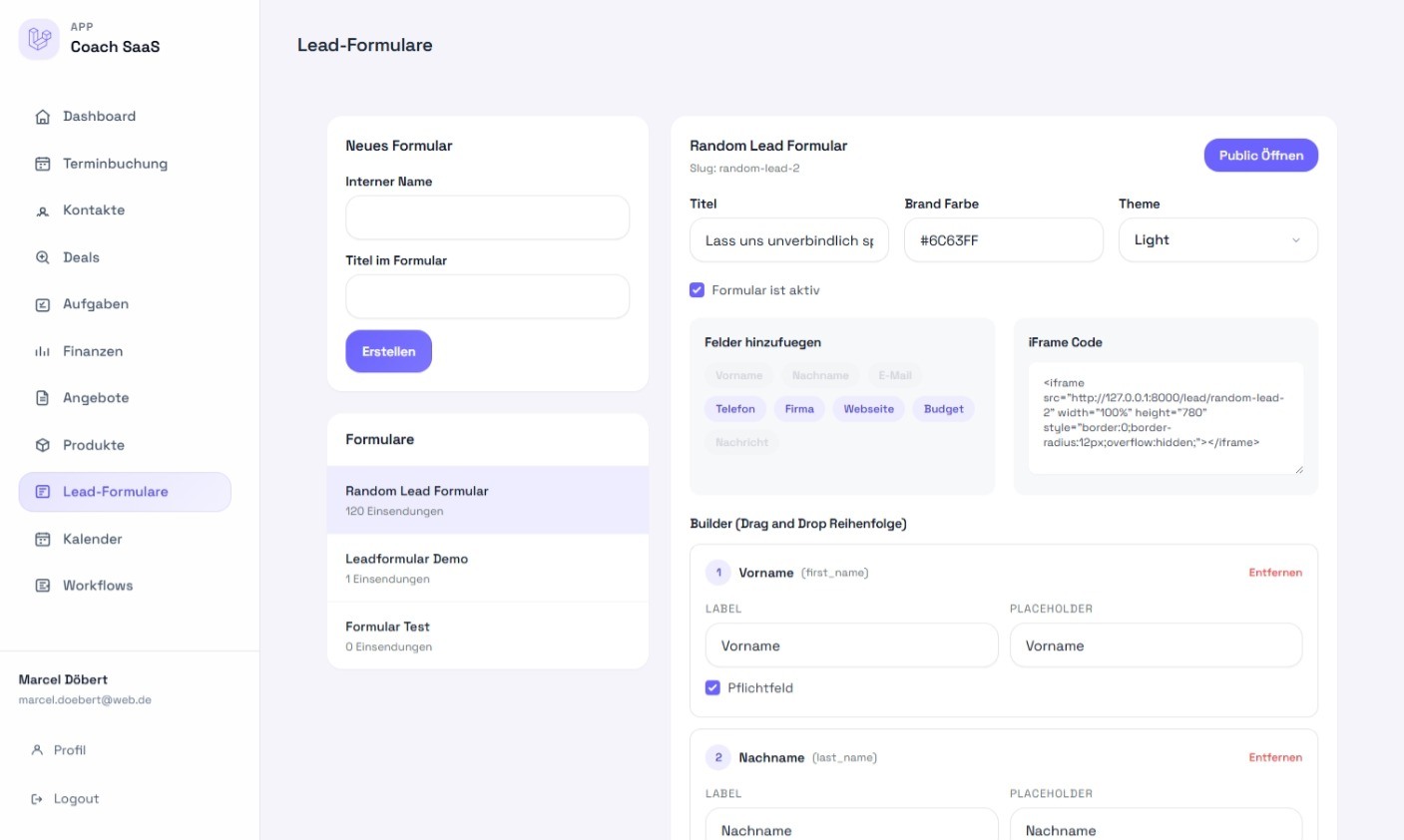The width and height of the screenshot is (1404, 840).
Task: Open Aufgaben in the sidebar
Action: click(x=125, y=304)
